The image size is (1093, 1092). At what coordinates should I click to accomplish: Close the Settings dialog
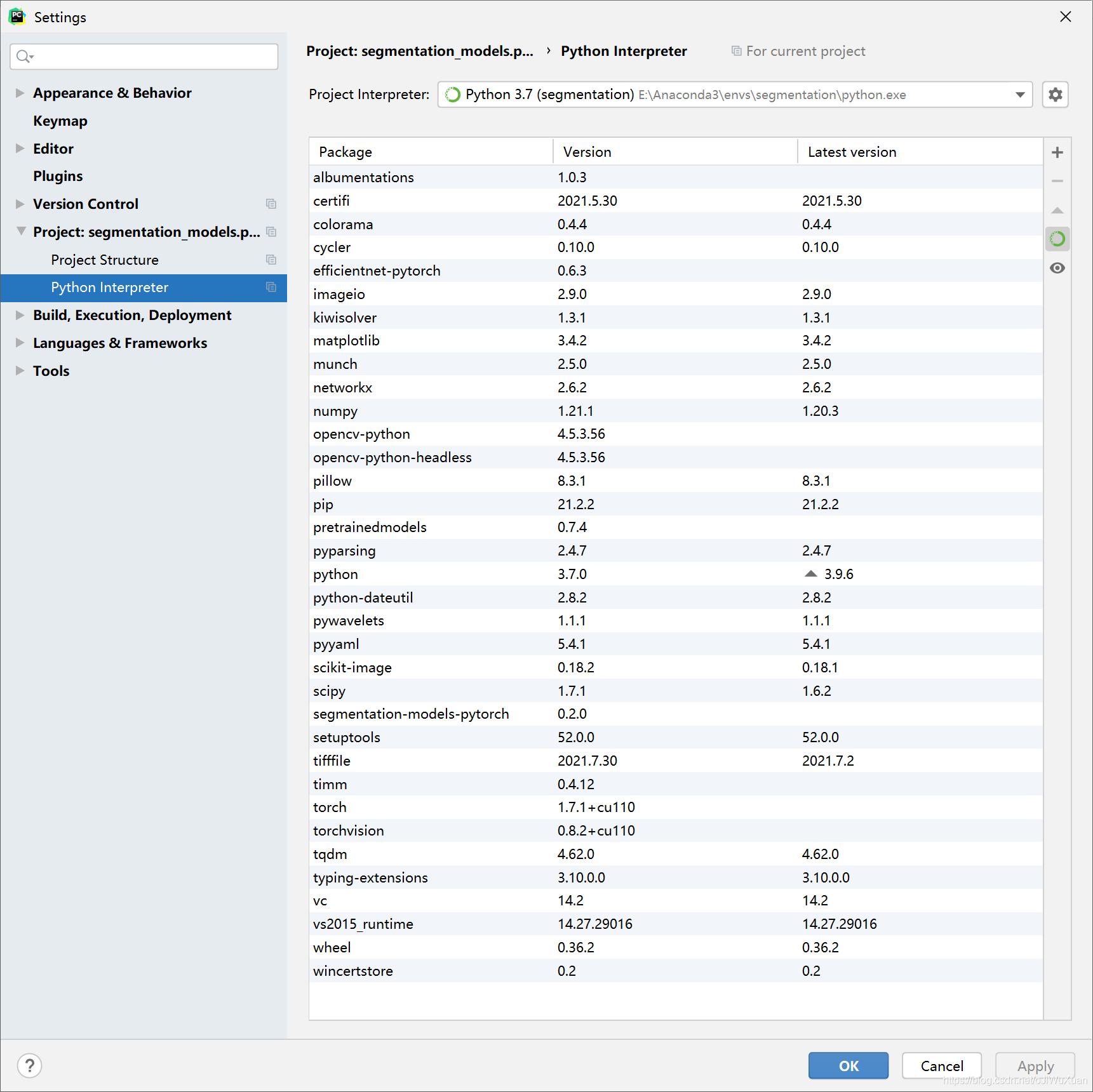(1066, 17)
